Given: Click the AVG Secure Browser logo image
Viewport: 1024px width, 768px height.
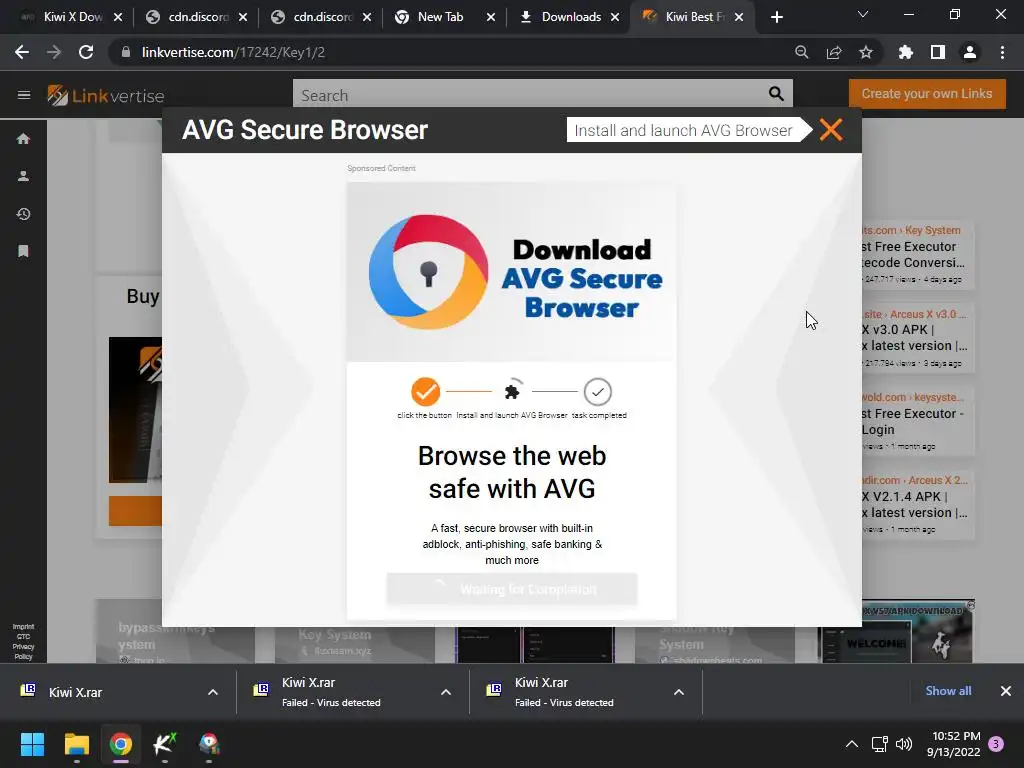Looking at the screenshot, I should pyautogui.click(x=428, y=272).
